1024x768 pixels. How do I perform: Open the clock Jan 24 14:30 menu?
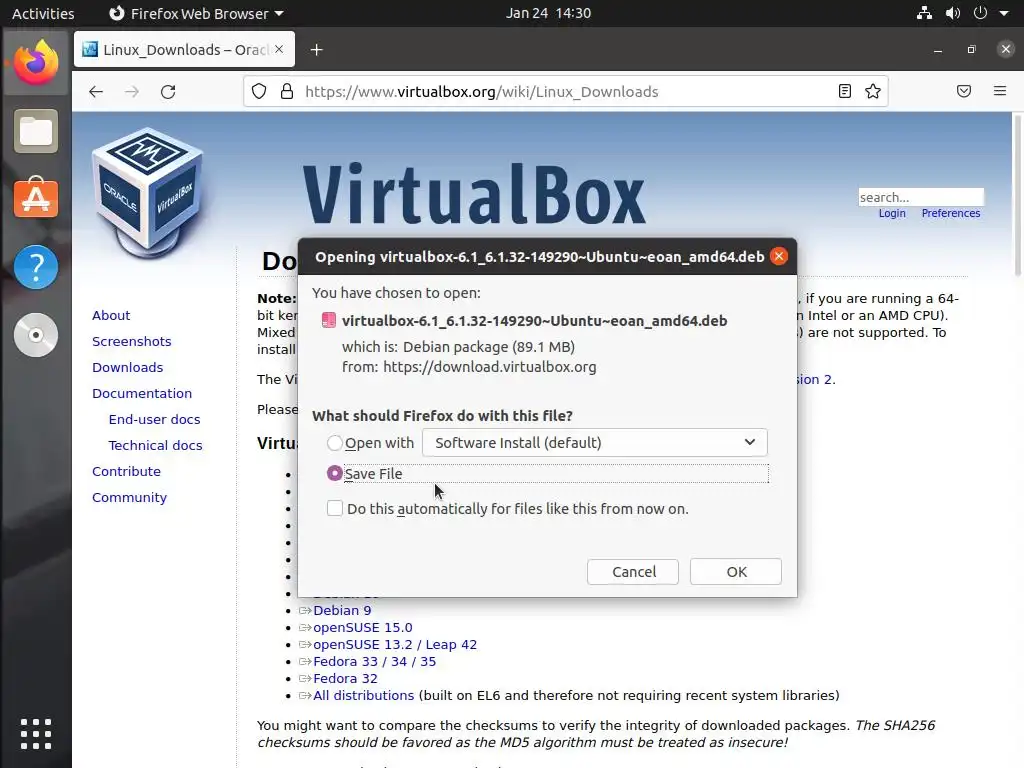click(548, 13)
